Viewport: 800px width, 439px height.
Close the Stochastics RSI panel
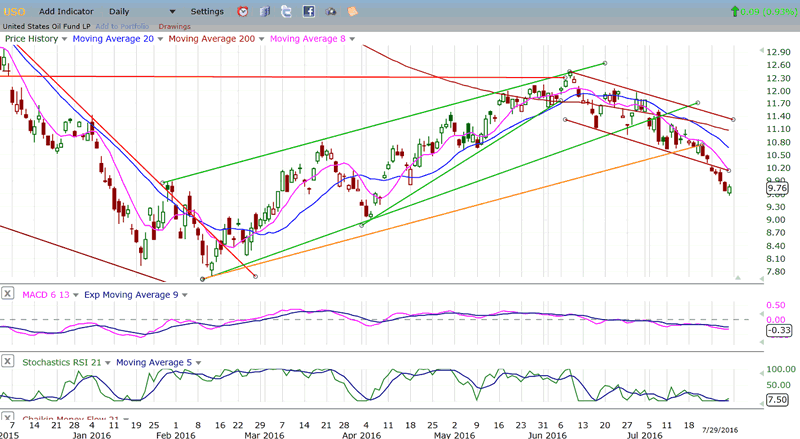point(8,362)
